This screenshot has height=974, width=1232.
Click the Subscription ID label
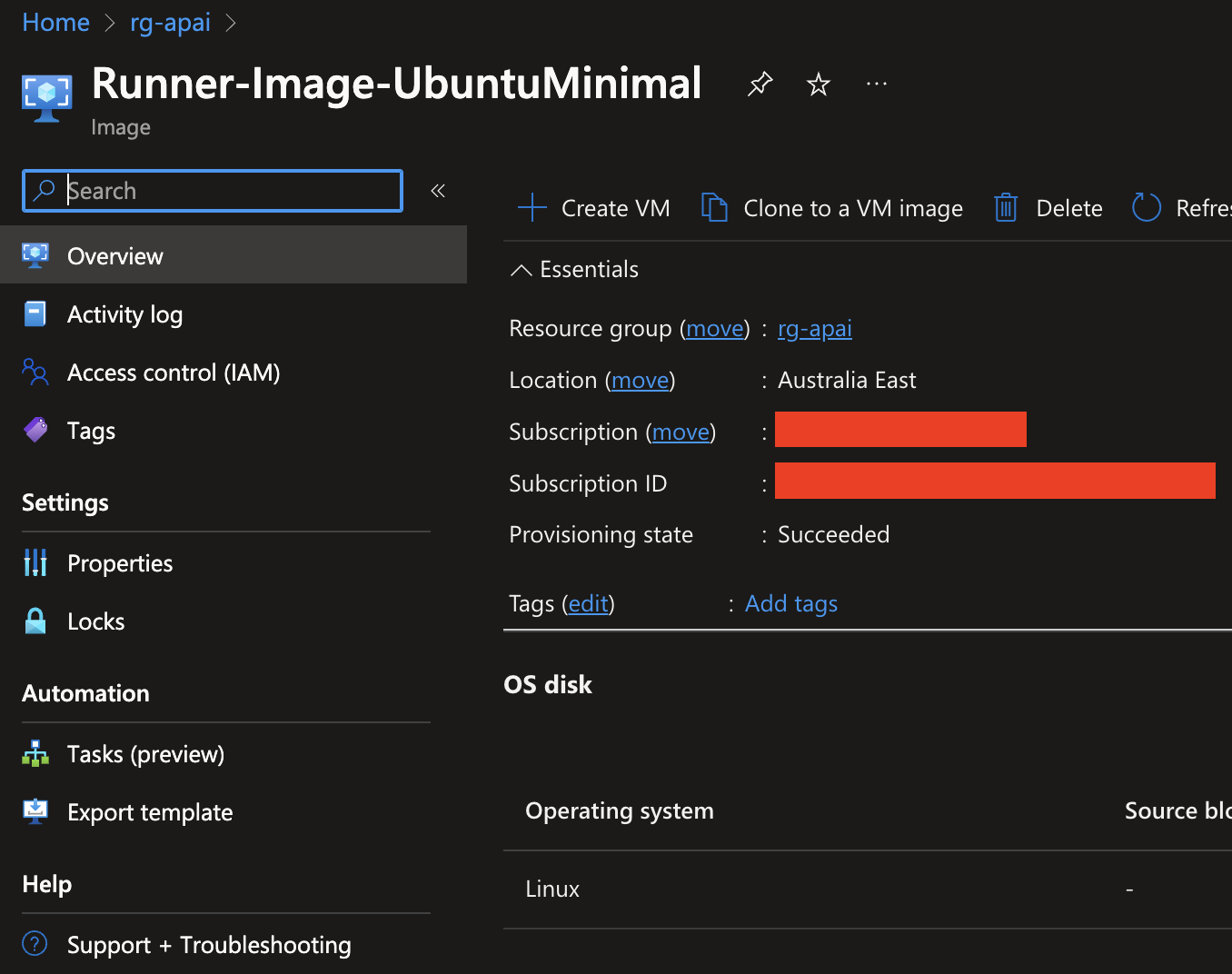tap(588, 483)
